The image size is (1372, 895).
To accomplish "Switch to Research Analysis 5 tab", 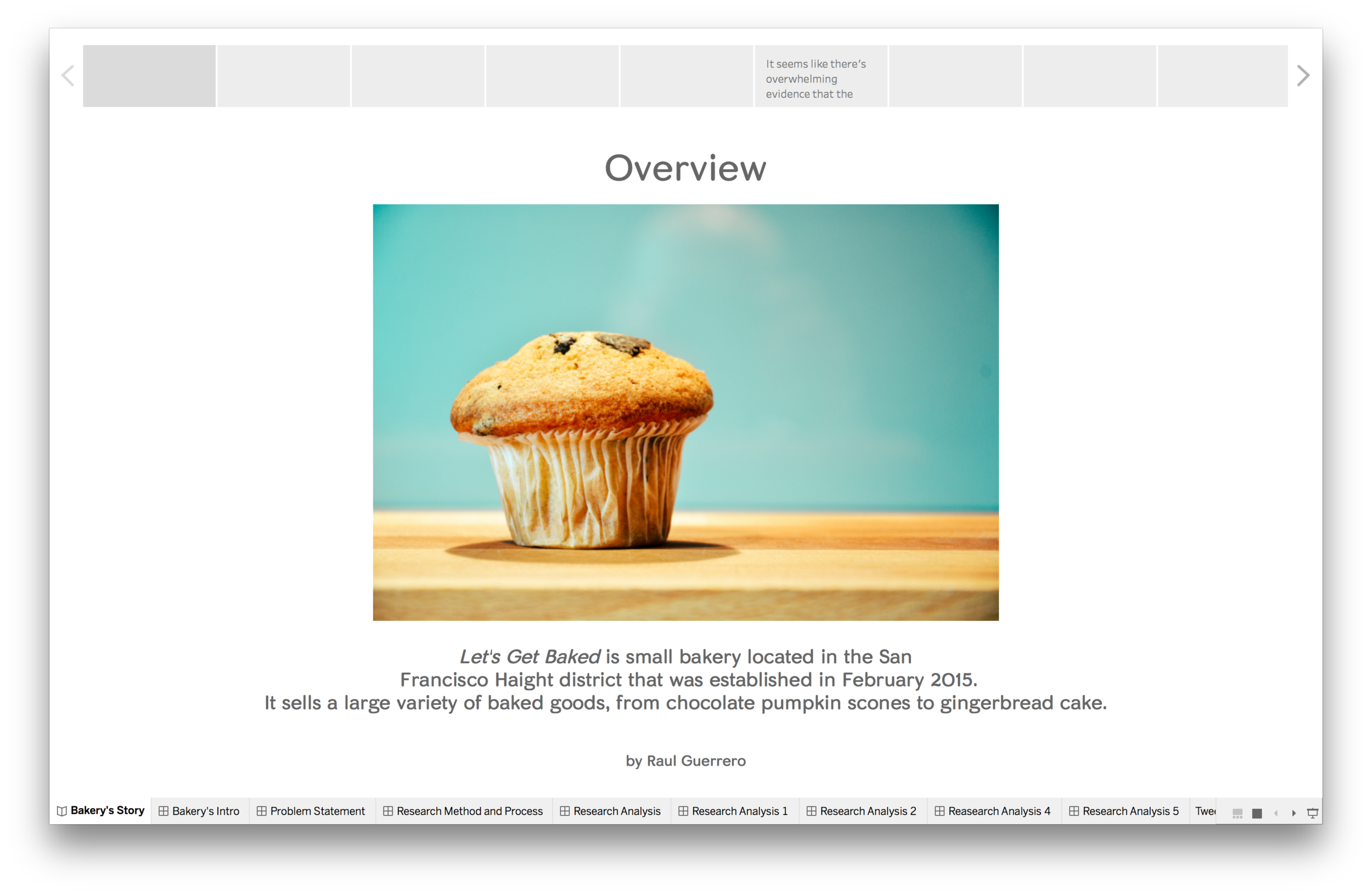I will [x=1124, y=811].
